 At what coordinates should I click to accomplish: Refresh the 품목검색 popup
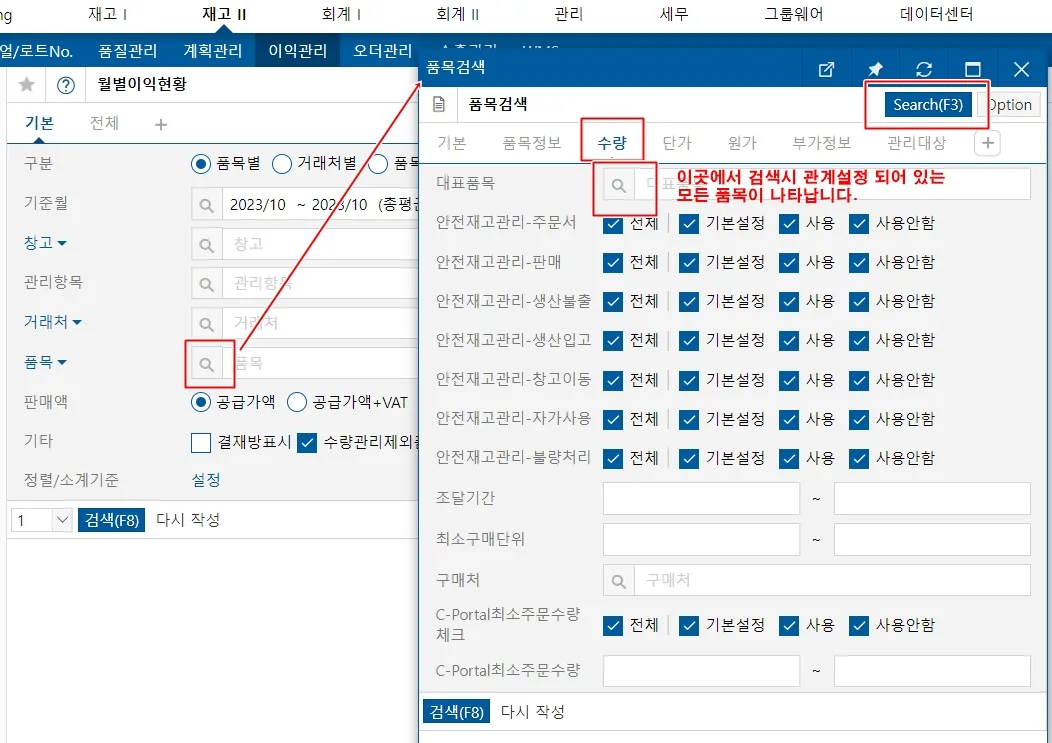tap(924, 69)
